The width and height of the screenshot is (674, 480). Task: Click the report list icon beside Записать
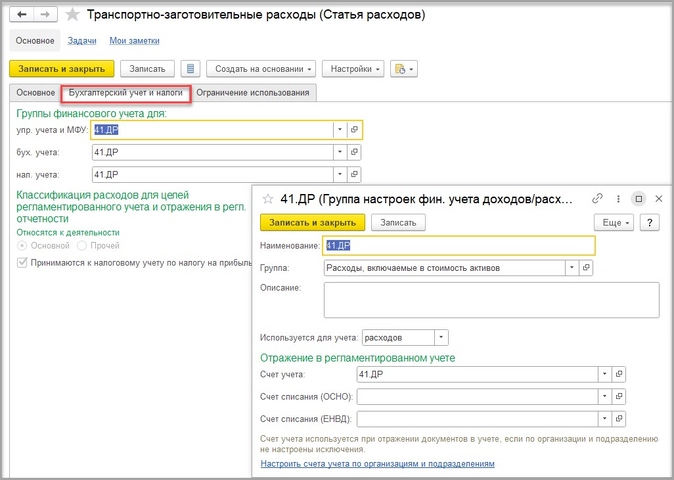click(191, 69)
